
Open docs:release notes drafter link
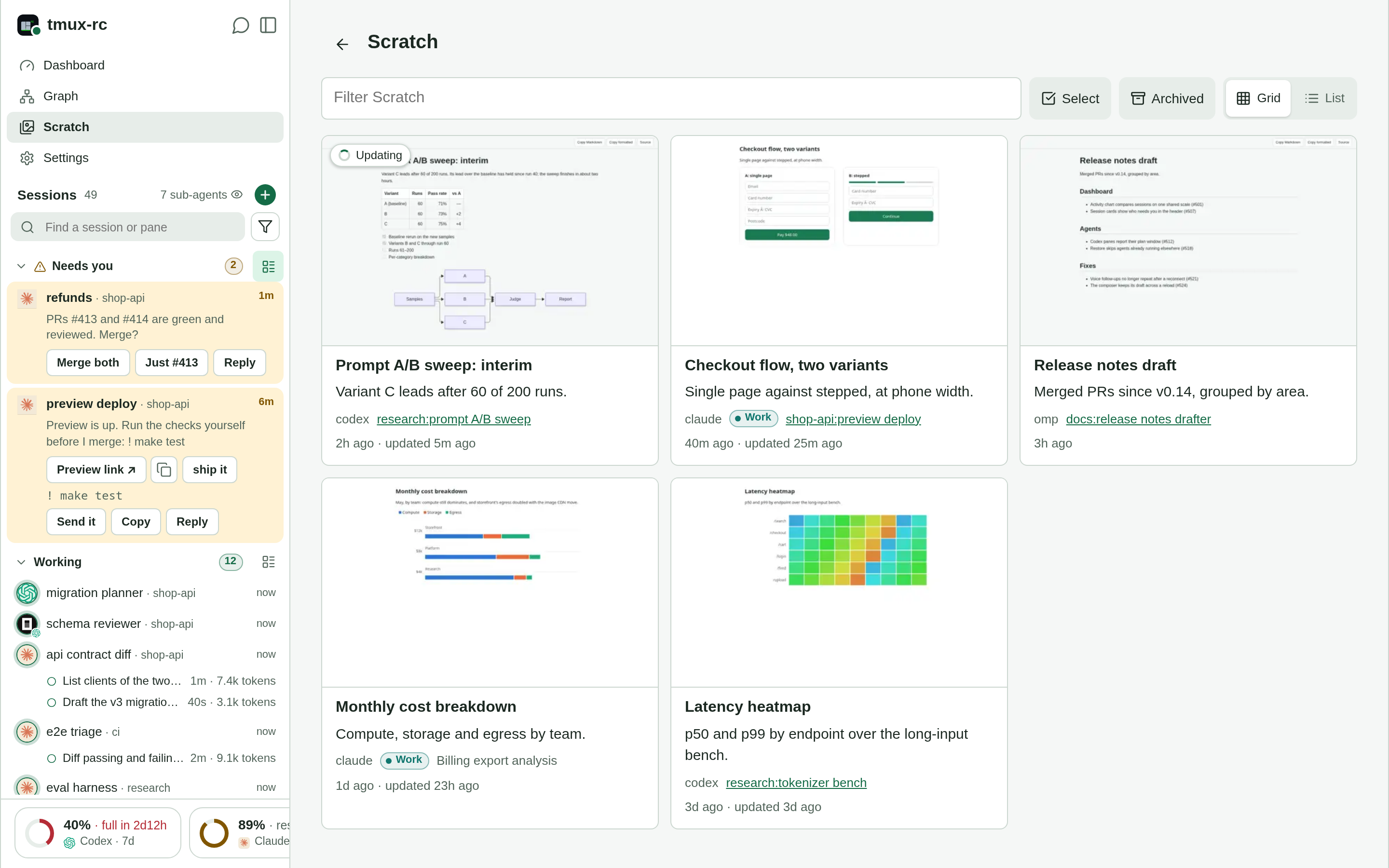1138,420
